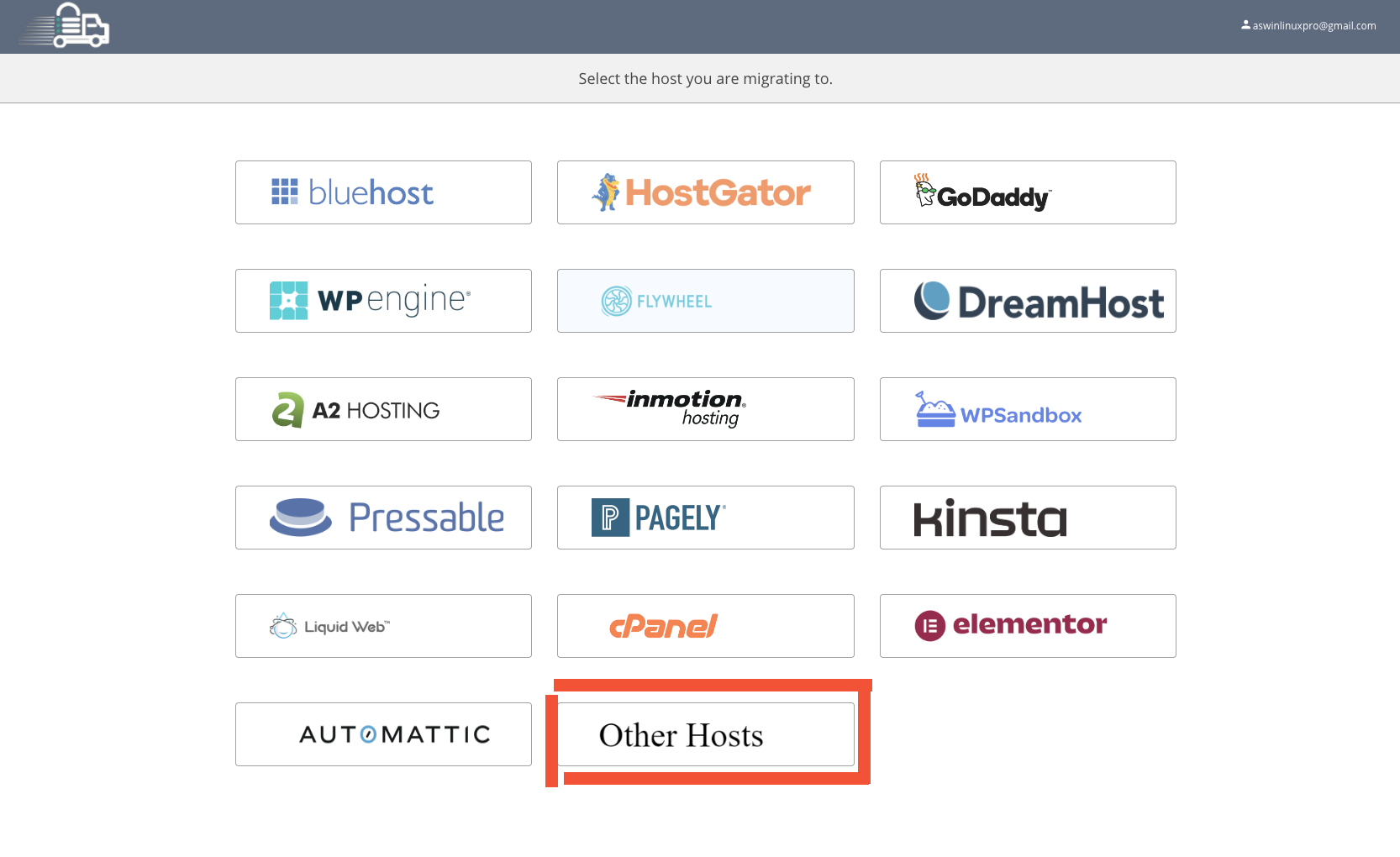The height and width of the screenshot is (857, 1400).
Task: Pick Pressable from the hosts grid
Action: pos(383,518)
